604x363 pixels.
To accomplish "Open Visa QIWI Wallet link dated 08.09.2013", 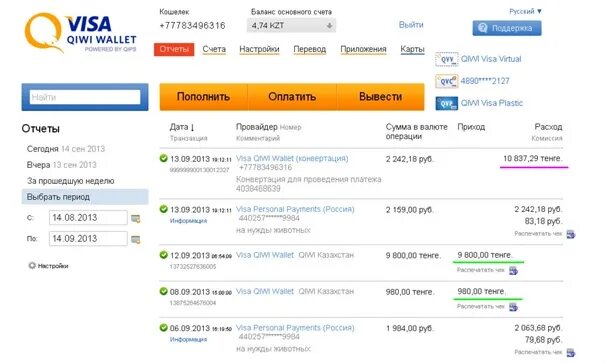I will [x=265, y=292].
